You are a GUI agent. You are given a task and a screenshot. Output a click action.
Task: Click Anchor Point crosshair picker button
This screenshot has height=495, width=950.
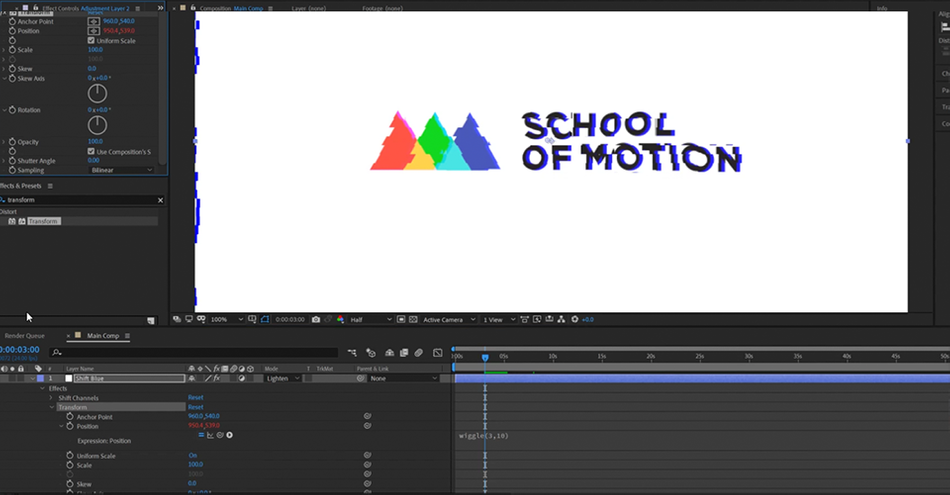pos(93,21)
